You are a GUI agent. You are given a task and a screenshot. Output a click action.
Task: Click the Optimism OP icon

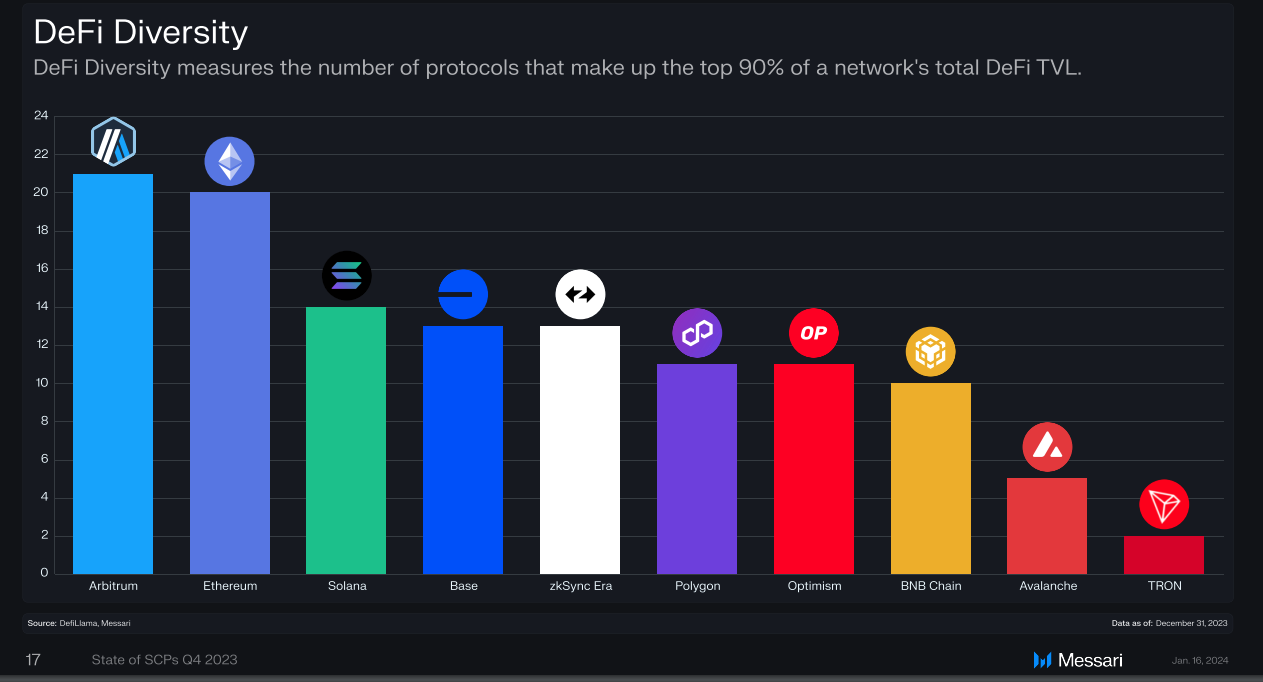814,333
